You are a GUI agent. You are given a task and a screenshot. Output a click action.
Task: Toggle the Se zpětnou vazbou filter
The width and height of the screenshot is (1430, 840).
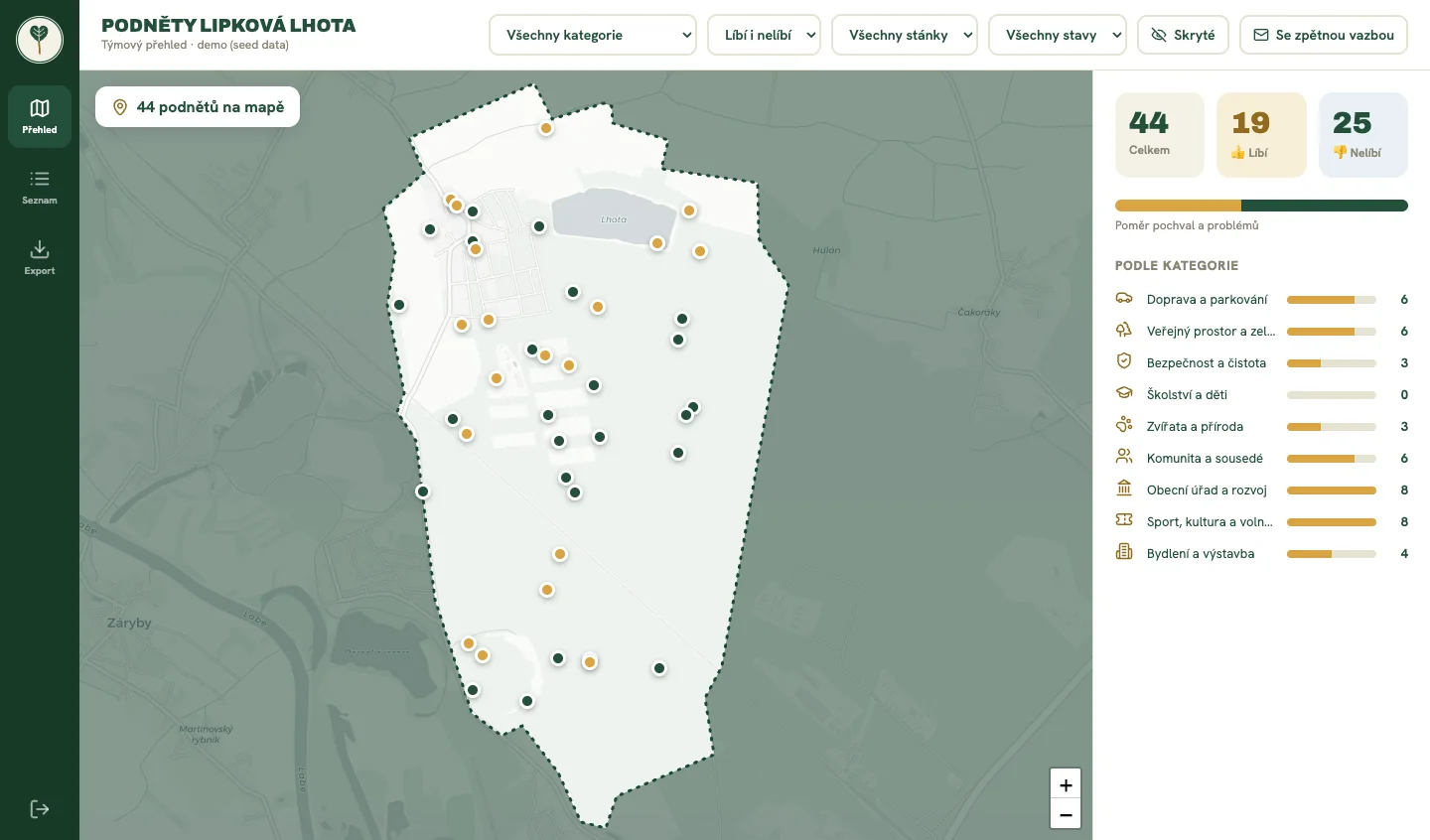point(1324,35)
